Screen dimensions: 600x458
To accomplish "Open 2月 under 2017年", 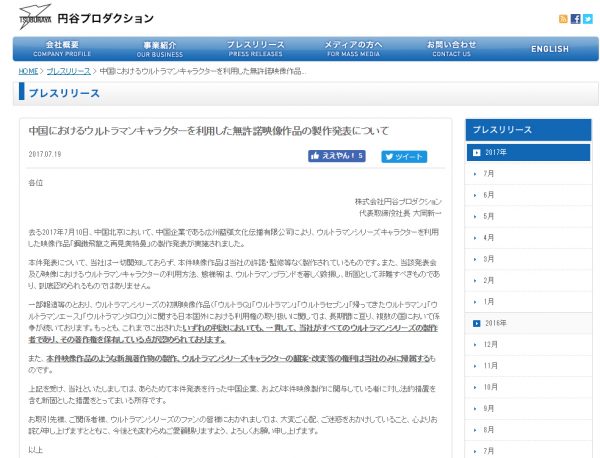I will [528, 280].
